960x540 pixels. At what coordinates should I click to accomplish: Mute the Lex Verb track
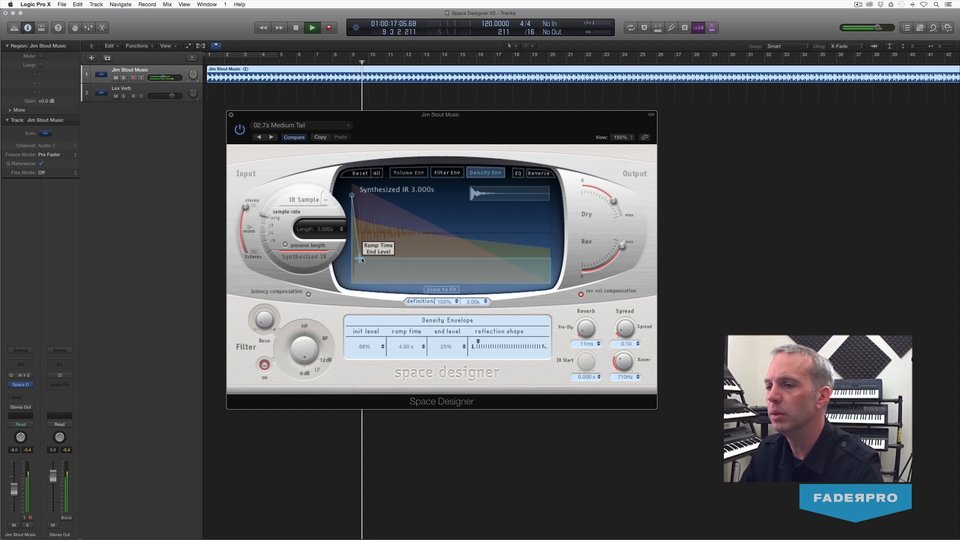point(116,96)
